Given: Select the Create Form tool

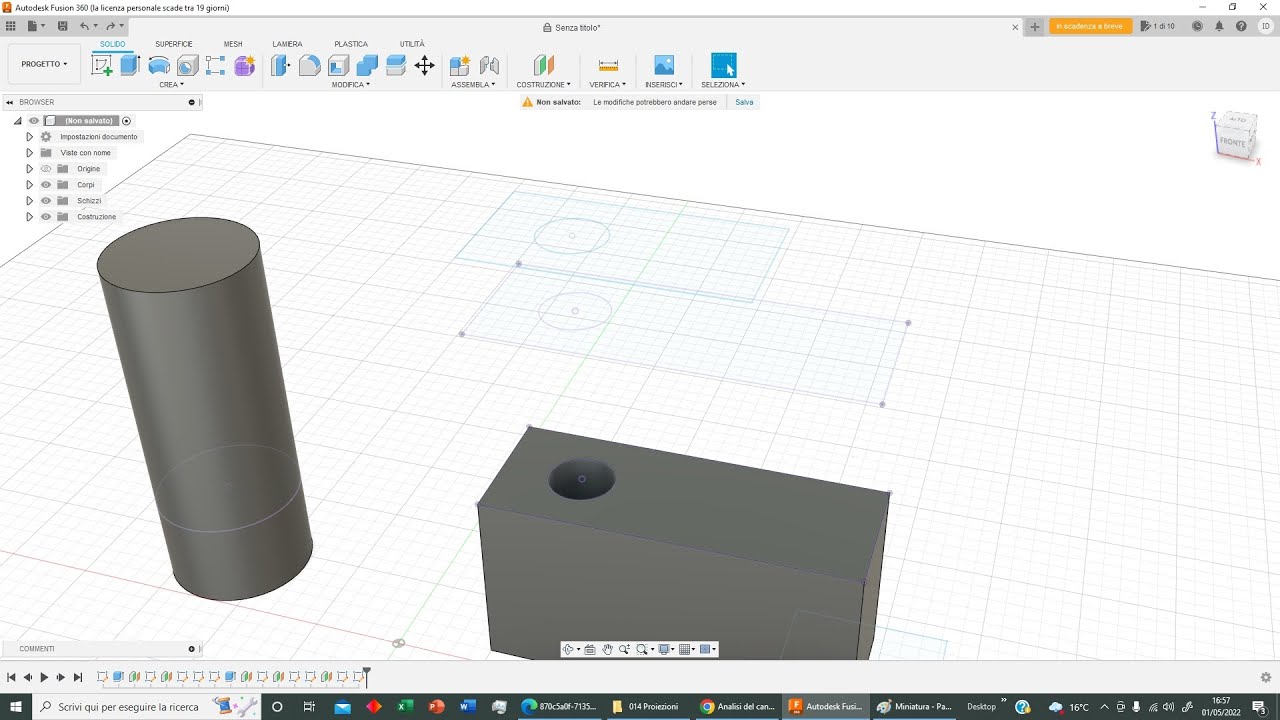Looking at the screenshot, I should 245,66.
